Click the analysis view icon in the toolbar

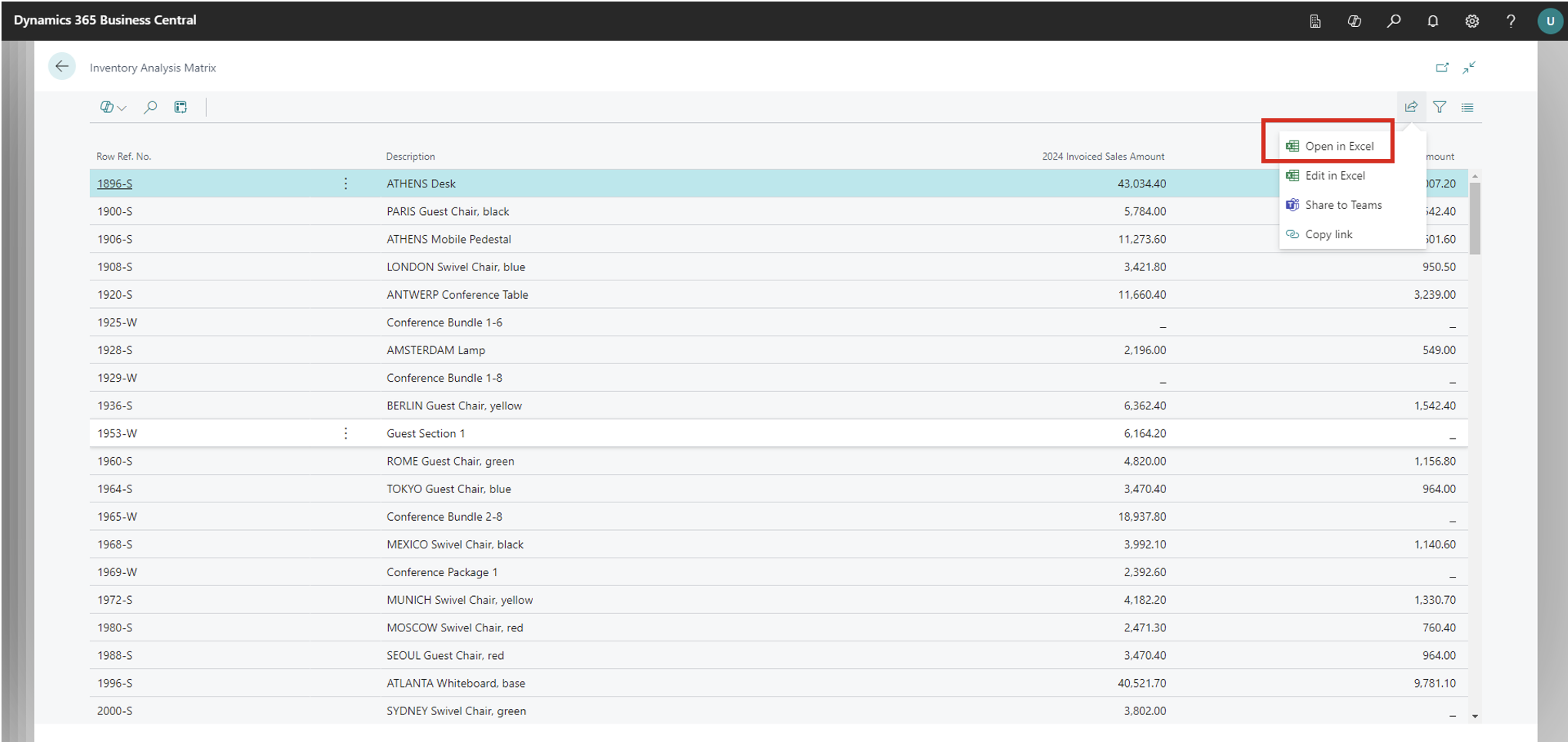(181, 108)
